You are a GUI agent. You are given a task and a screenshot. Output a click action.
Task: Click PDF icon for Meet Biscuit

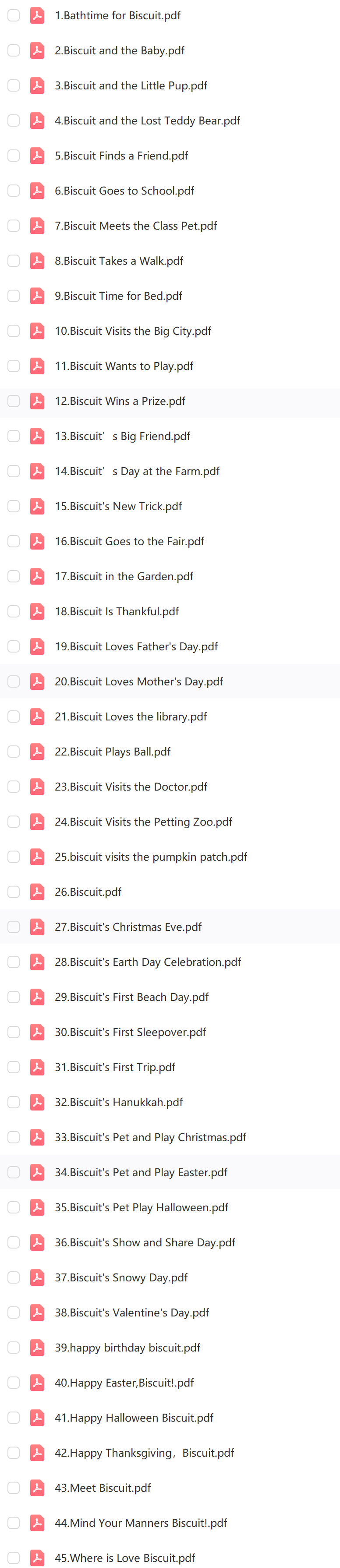37,1488
